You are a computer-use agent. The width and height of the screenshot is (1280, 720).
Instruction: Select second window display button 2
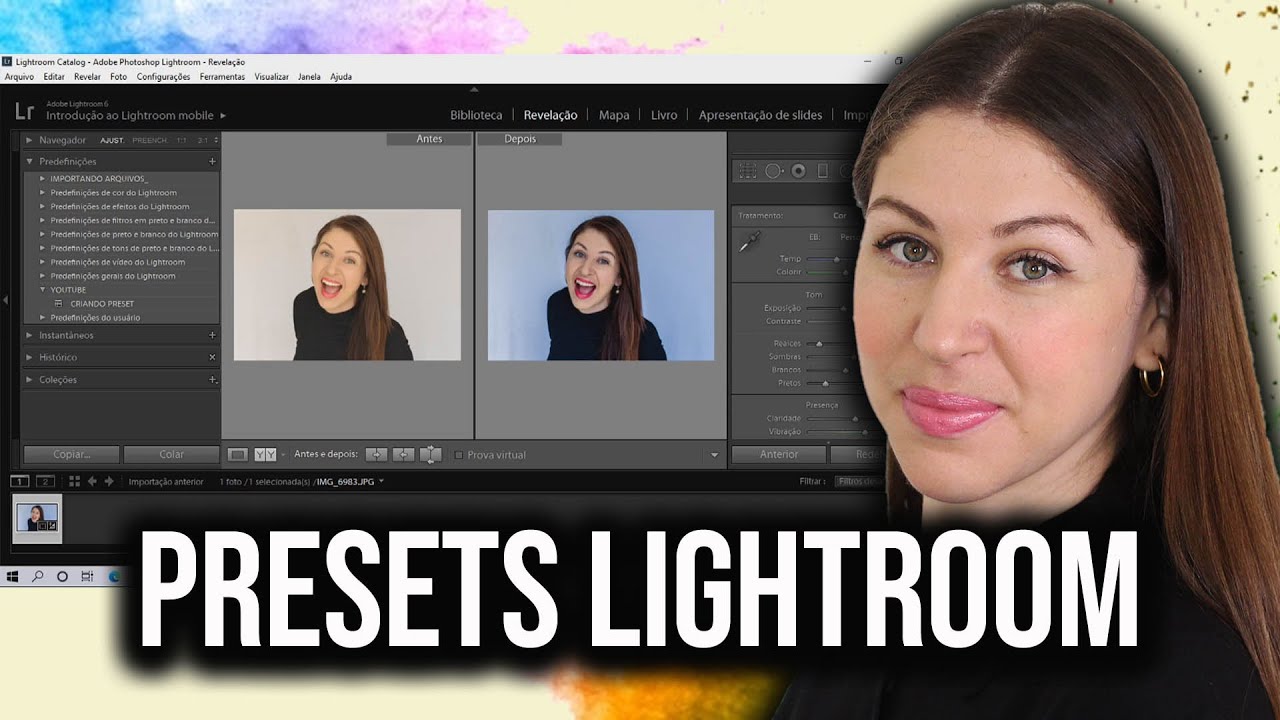click(43, 481)
